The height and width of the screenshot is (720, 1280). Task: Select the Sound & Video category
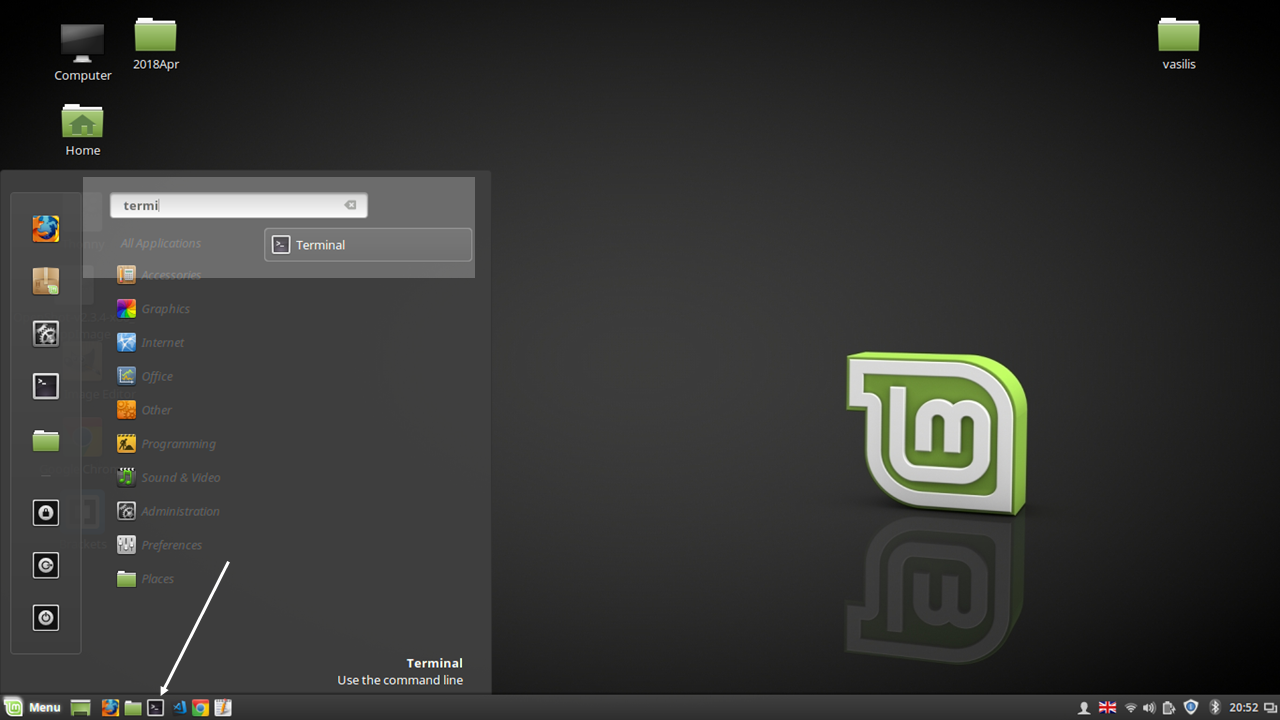click(168, 477)
